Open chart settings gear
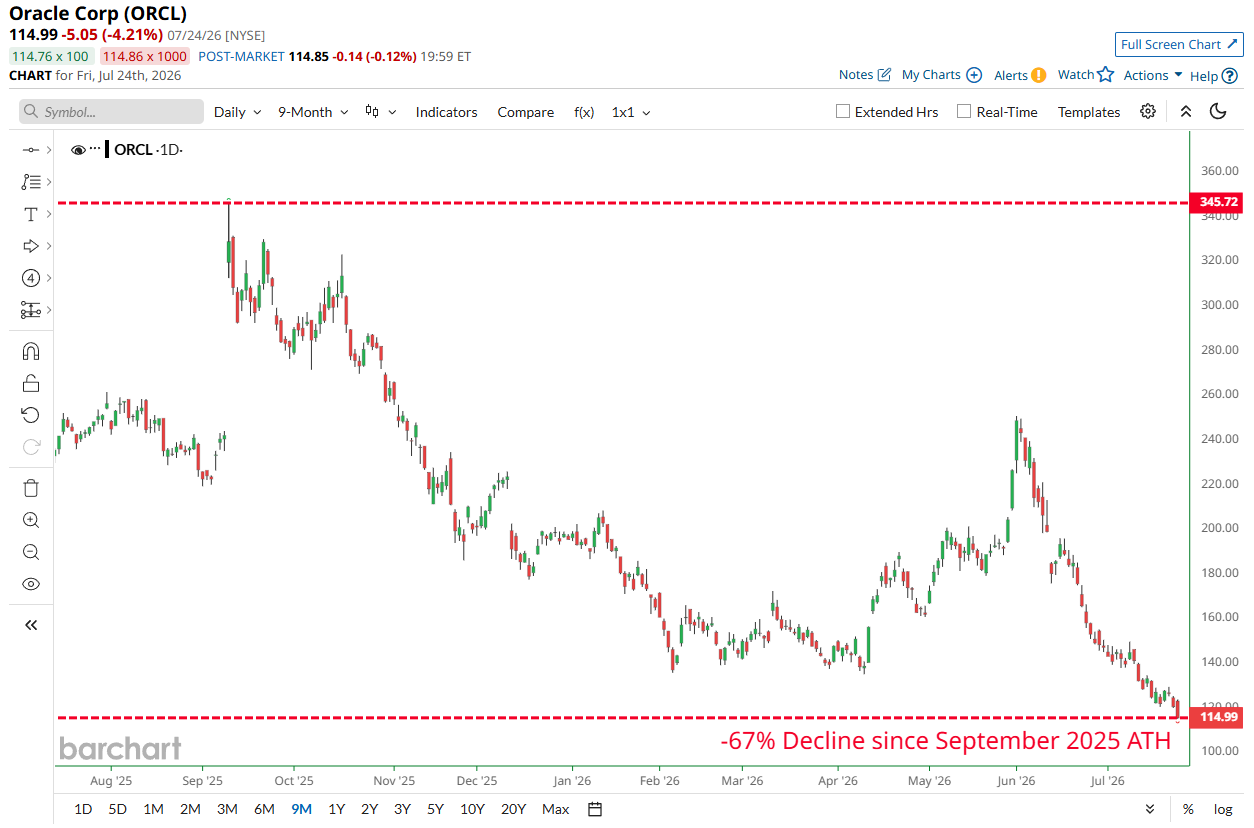This screenshot has width=1254, height=828. click(x=1148, y=112)
